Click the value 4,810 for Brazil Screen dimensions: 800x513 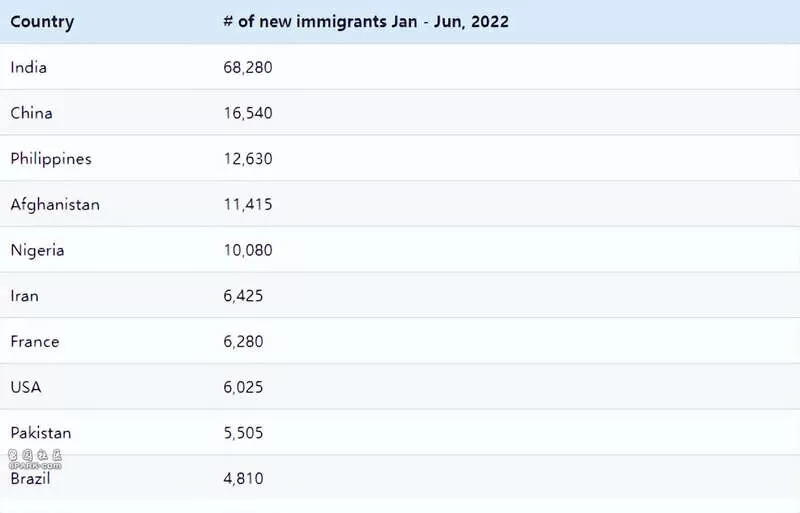pos(243,478)
